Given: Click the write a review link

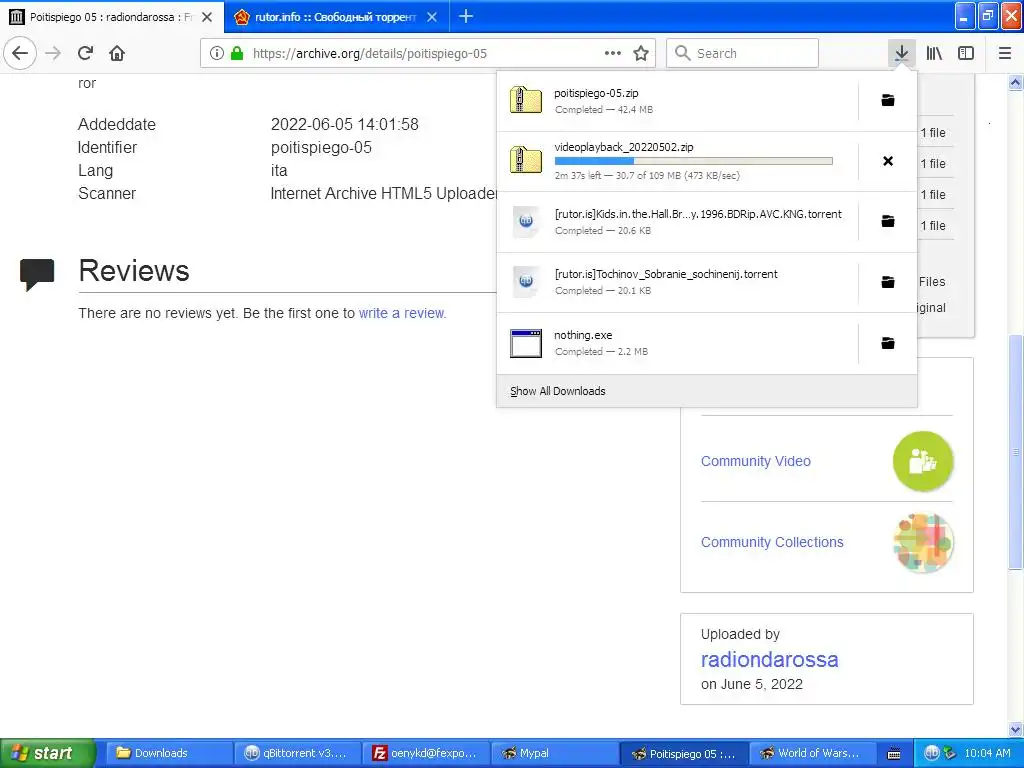Looking at the screenshot, I should 402,313.
